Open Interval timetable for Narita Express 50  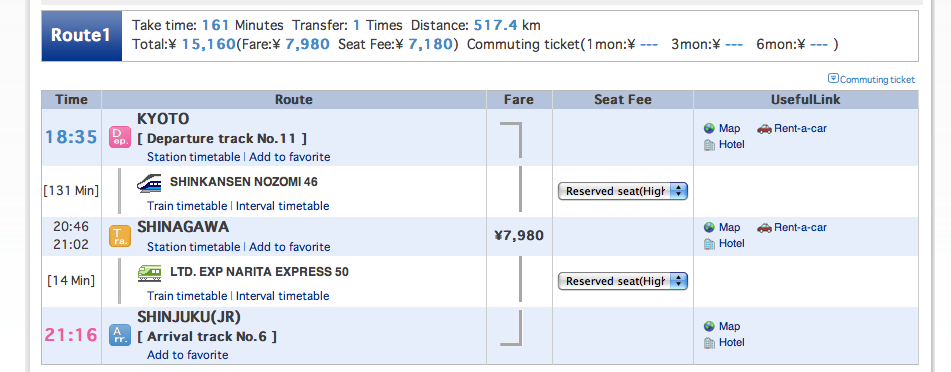(283, 296)
